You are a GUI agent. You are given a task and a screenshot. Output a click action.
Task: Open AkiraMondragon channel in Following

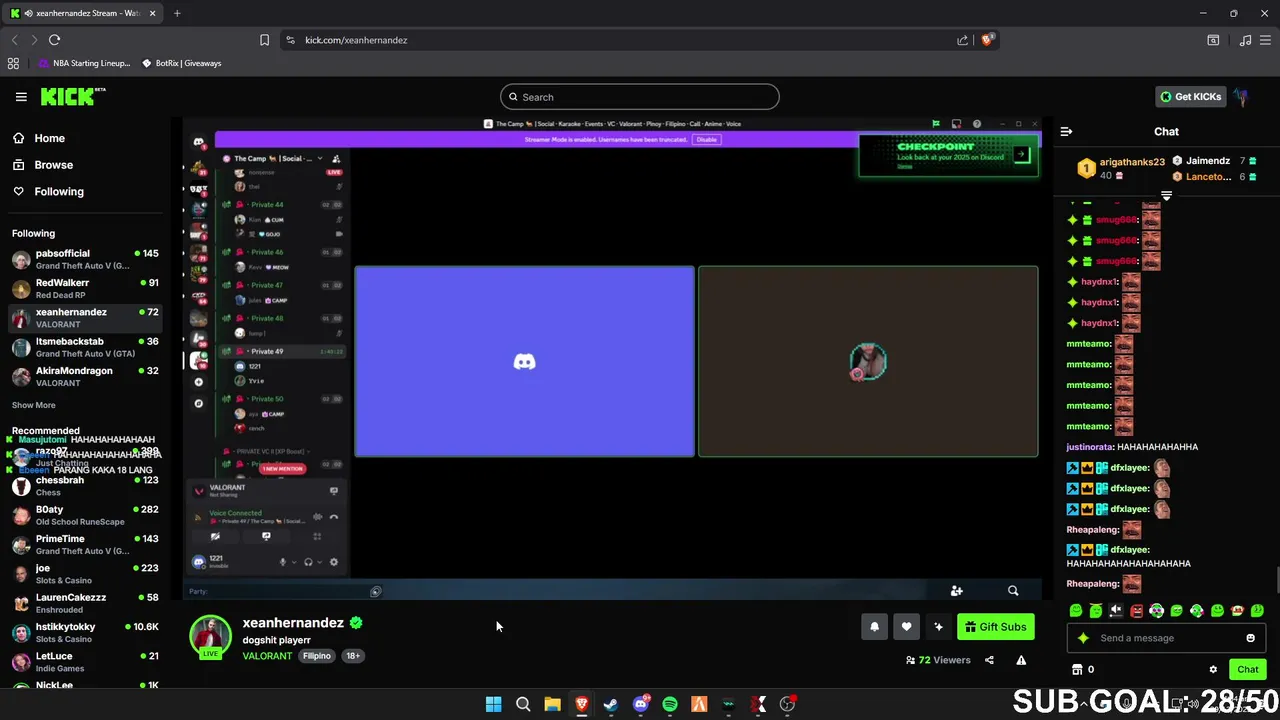point(85,376)
